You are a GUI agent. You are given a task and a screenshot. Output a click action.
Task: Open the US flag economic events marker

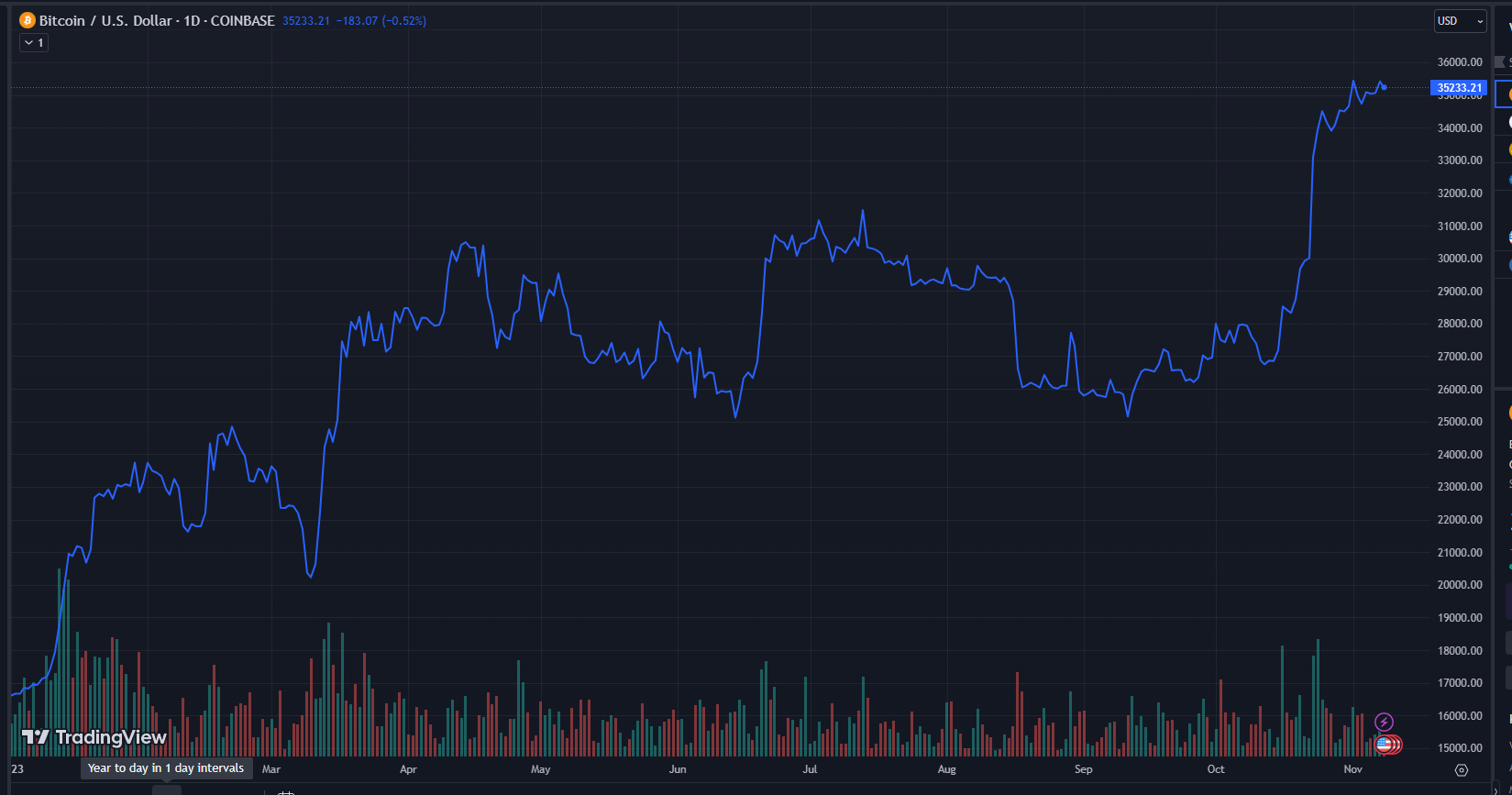pos(1385,745)
